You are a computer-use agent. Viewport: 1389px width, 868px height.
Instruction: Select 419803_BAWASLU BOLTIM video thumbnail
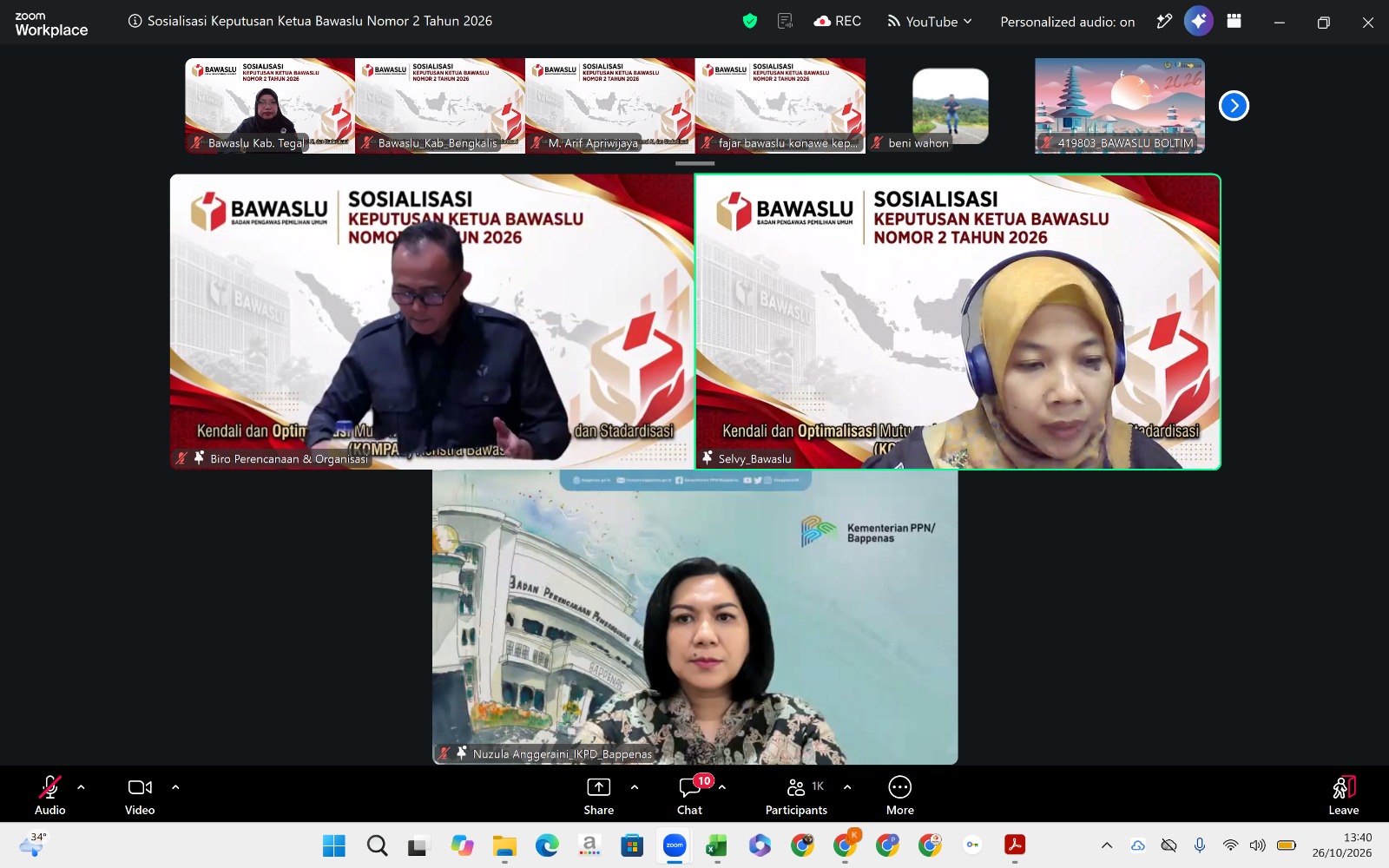pos(1120,106)
